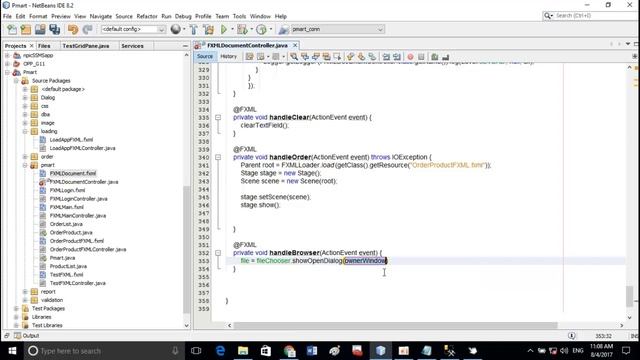Collapse the Source Packages node

[x=16, y=81]
